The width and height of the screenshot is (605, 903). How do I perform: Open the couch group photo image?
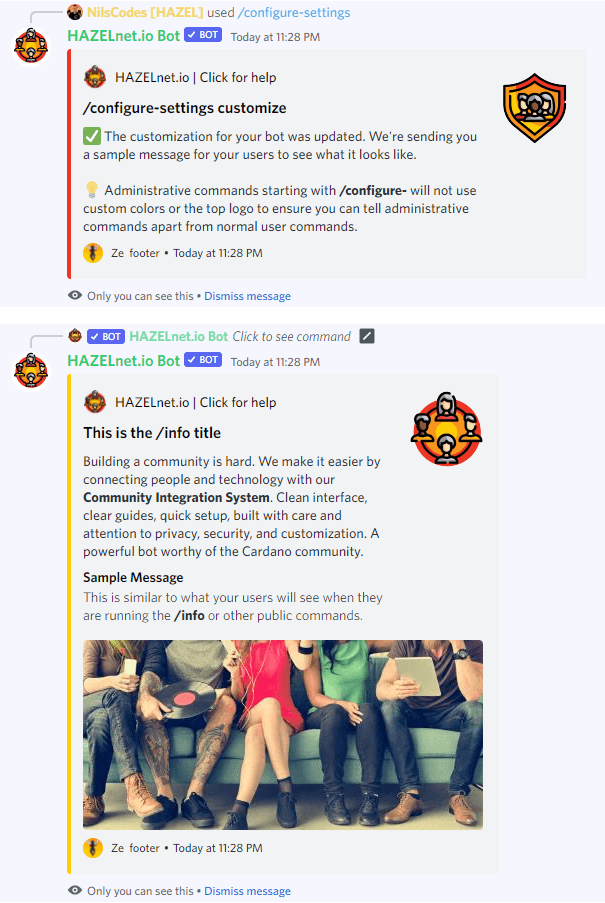tap(283, 734)
